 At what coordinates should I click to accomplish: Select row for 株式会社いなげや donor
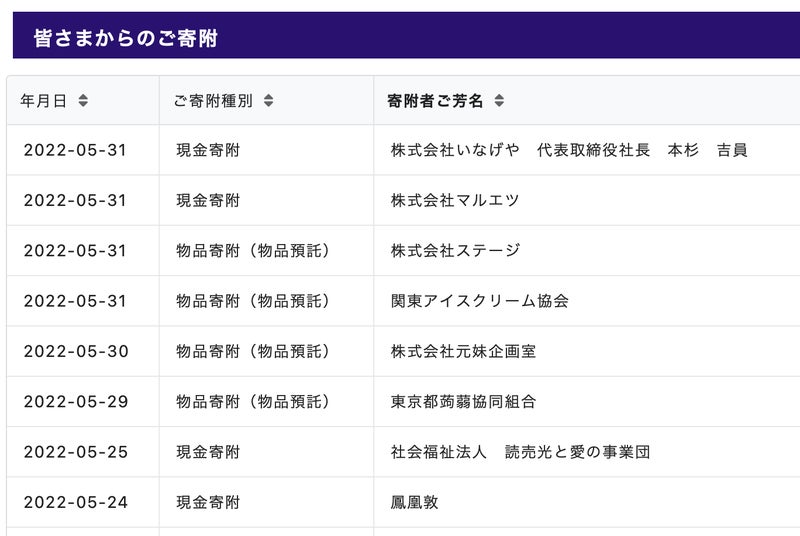(403, 150)
